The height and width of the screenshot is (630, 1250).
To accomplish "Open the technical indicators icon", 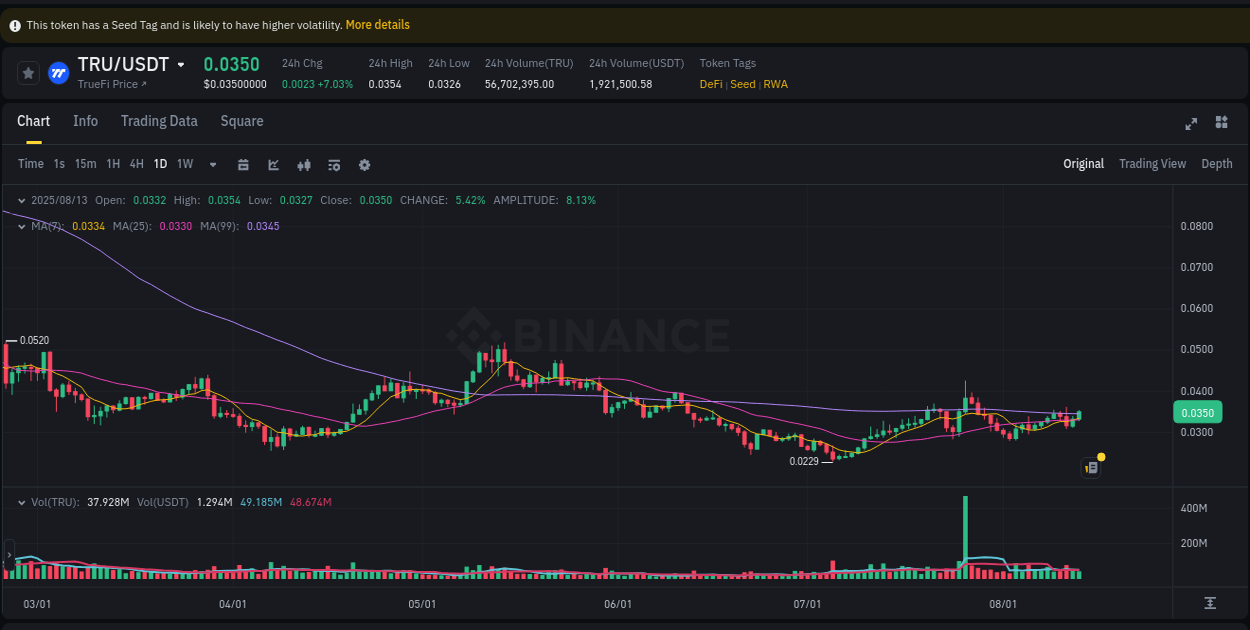I will coord(273,164).
